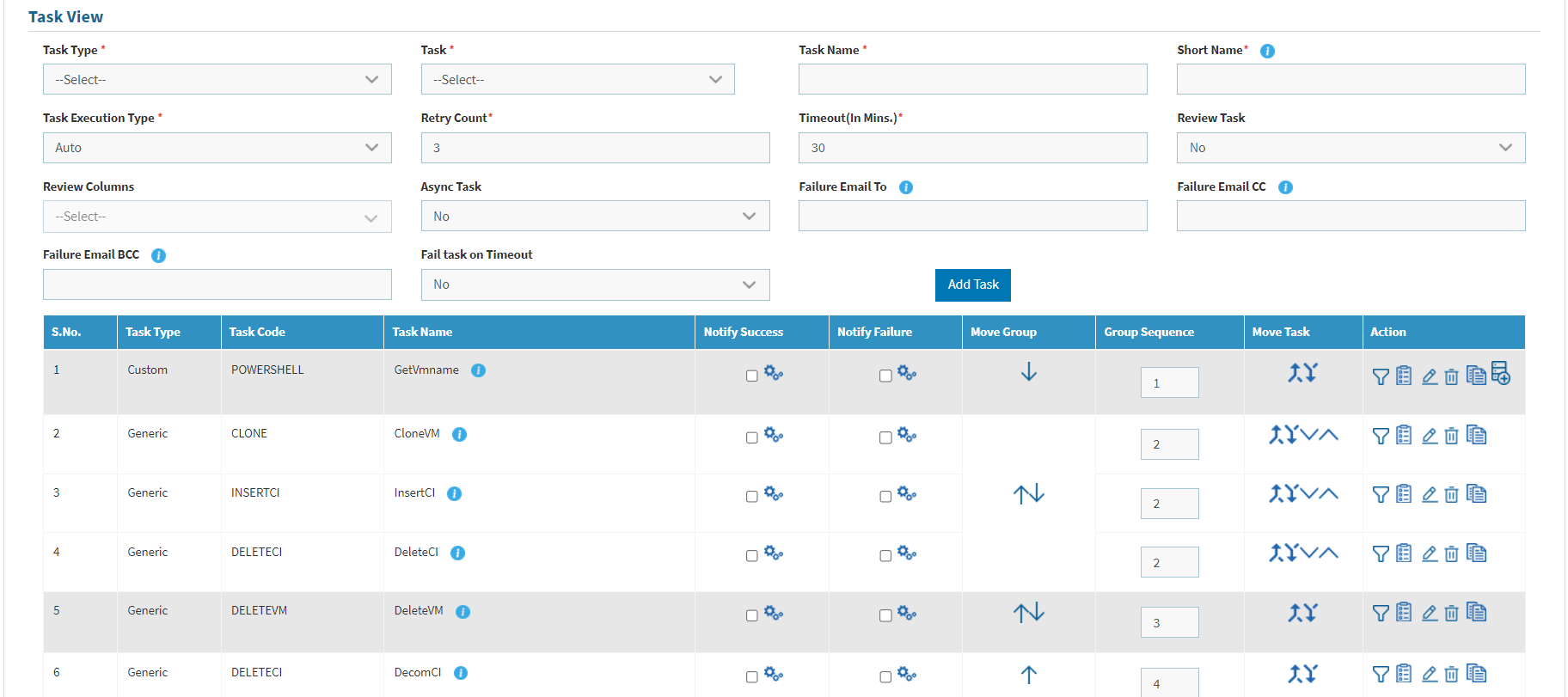This screenshot has width=1568, height=697.
Task: Click the filter icon for CloneVM row
Action: coord(1381,436)
